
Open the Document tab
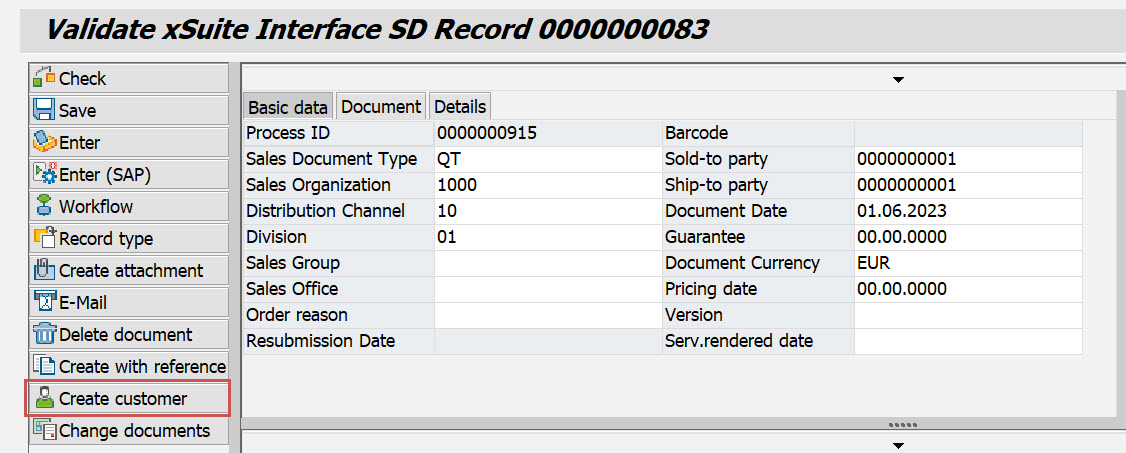381,106
